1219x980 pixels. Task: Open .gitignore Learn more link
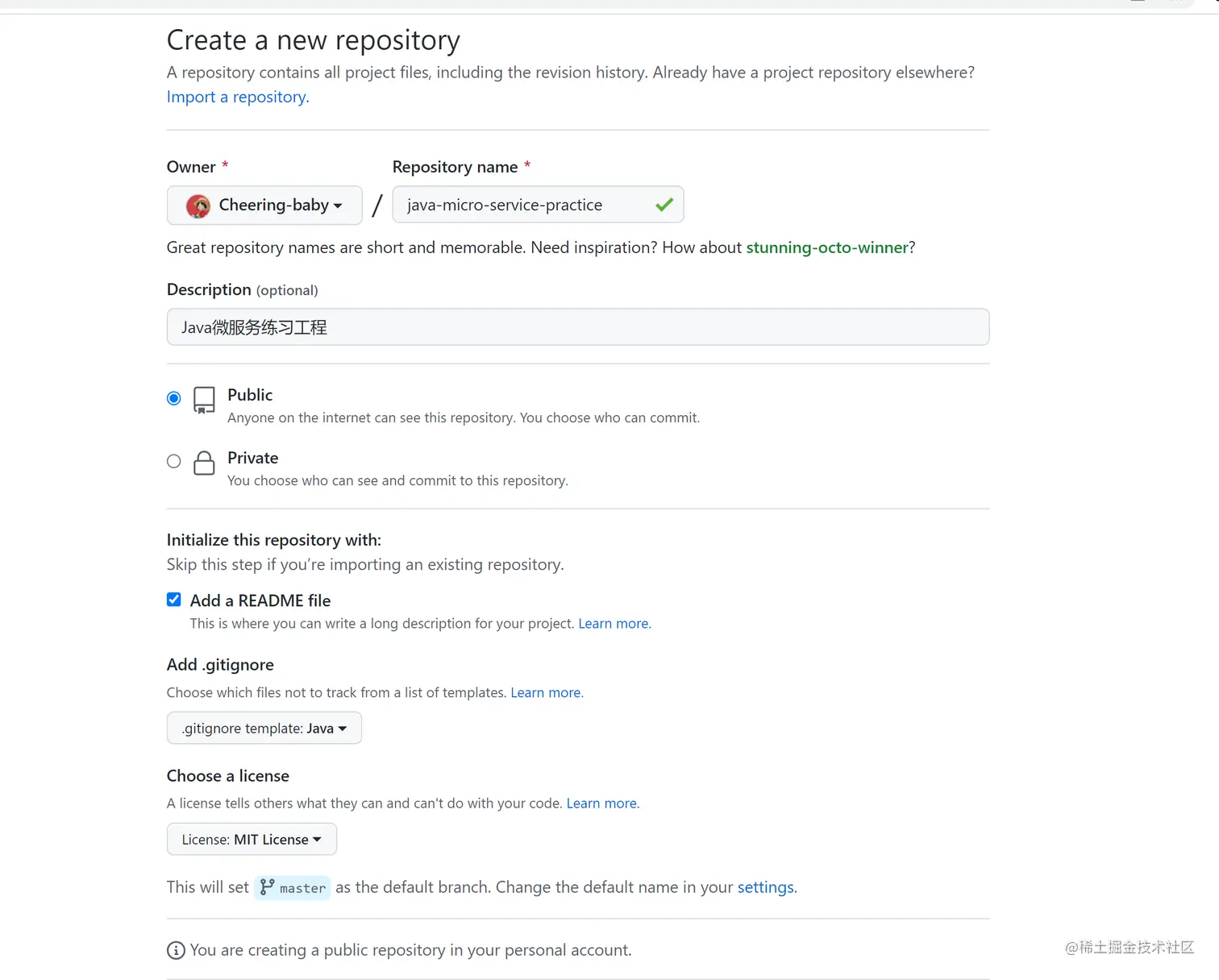(x=546, y=693)
